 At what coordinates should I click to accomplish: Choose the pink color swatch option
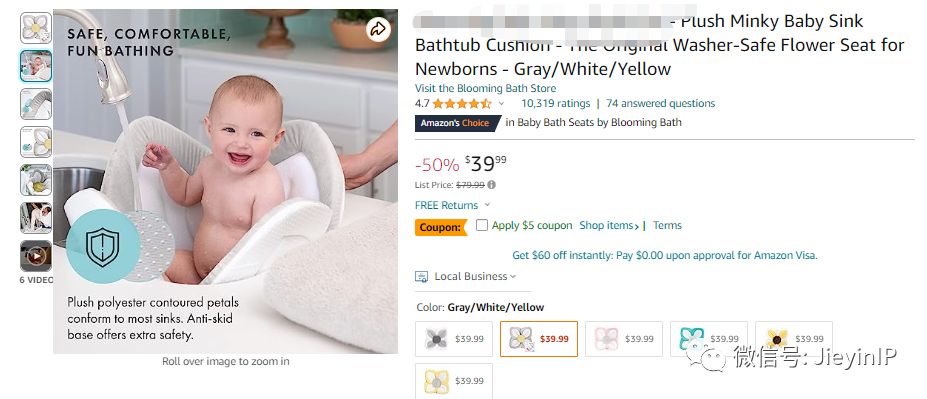pyautogui.click(x=624, y=339)
